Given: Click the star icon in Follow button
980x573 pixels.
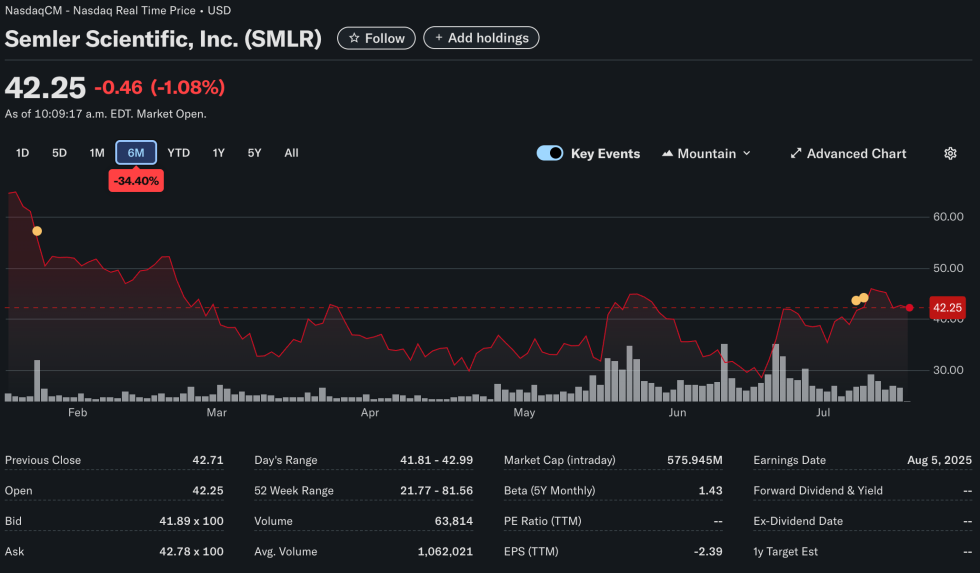Looking at the screenshot, I should [354, 38].
